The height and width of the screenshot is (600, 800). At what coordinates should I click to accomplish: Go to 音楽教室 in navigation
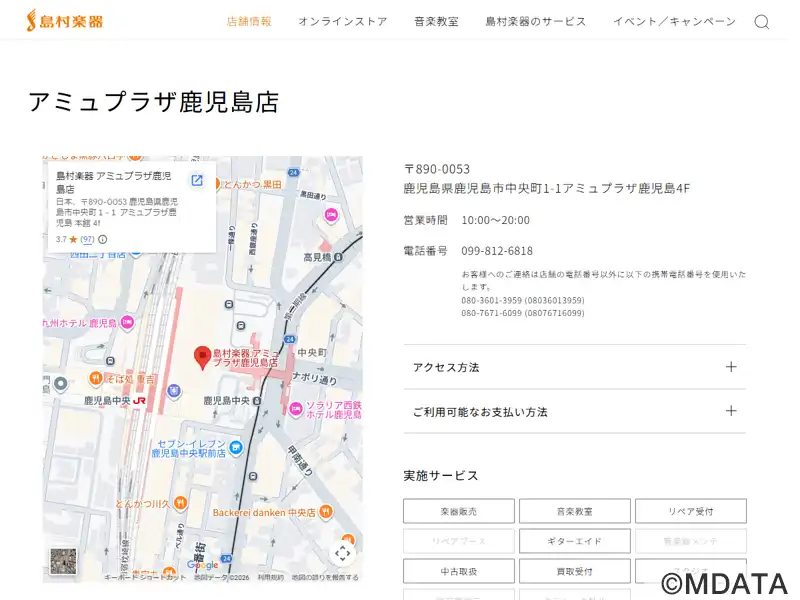click(x=436, y=21)
